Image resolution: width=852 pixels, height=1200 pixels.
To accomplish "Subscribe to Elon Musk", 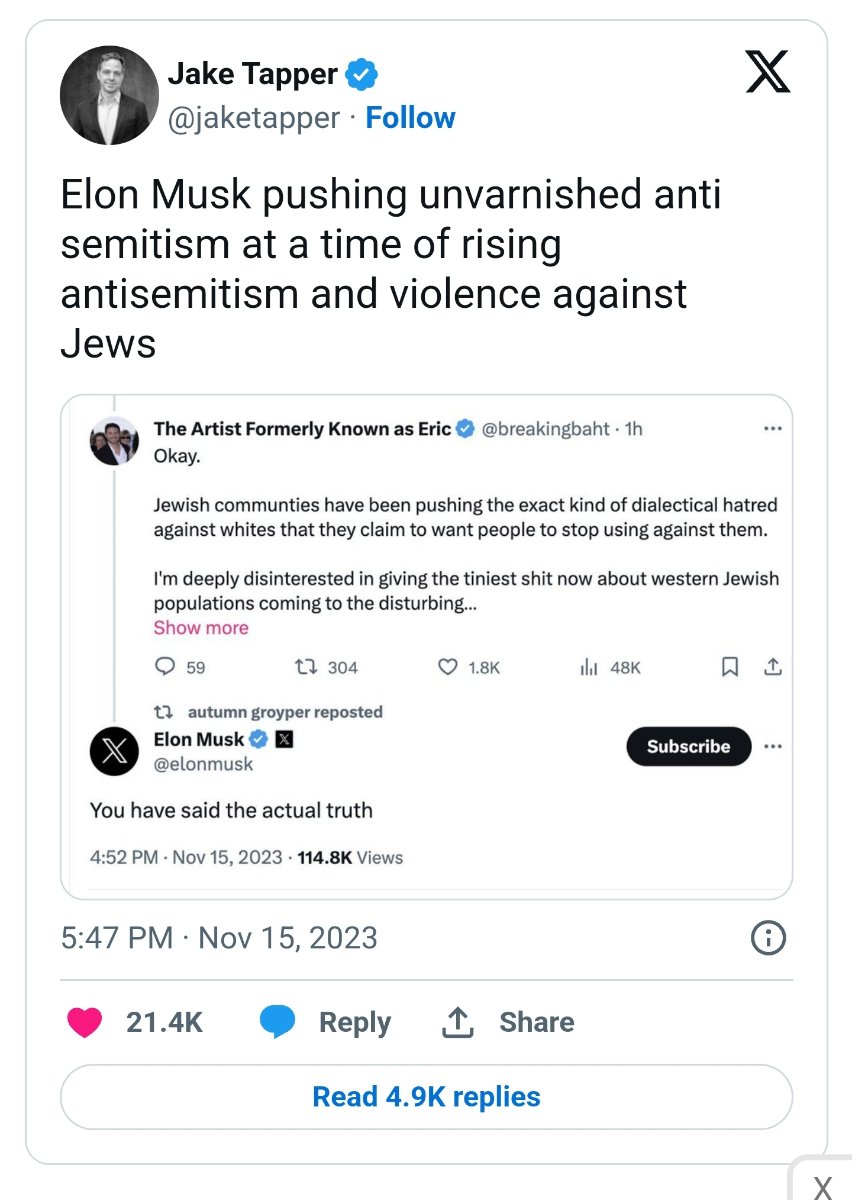I will pos(688,746).
